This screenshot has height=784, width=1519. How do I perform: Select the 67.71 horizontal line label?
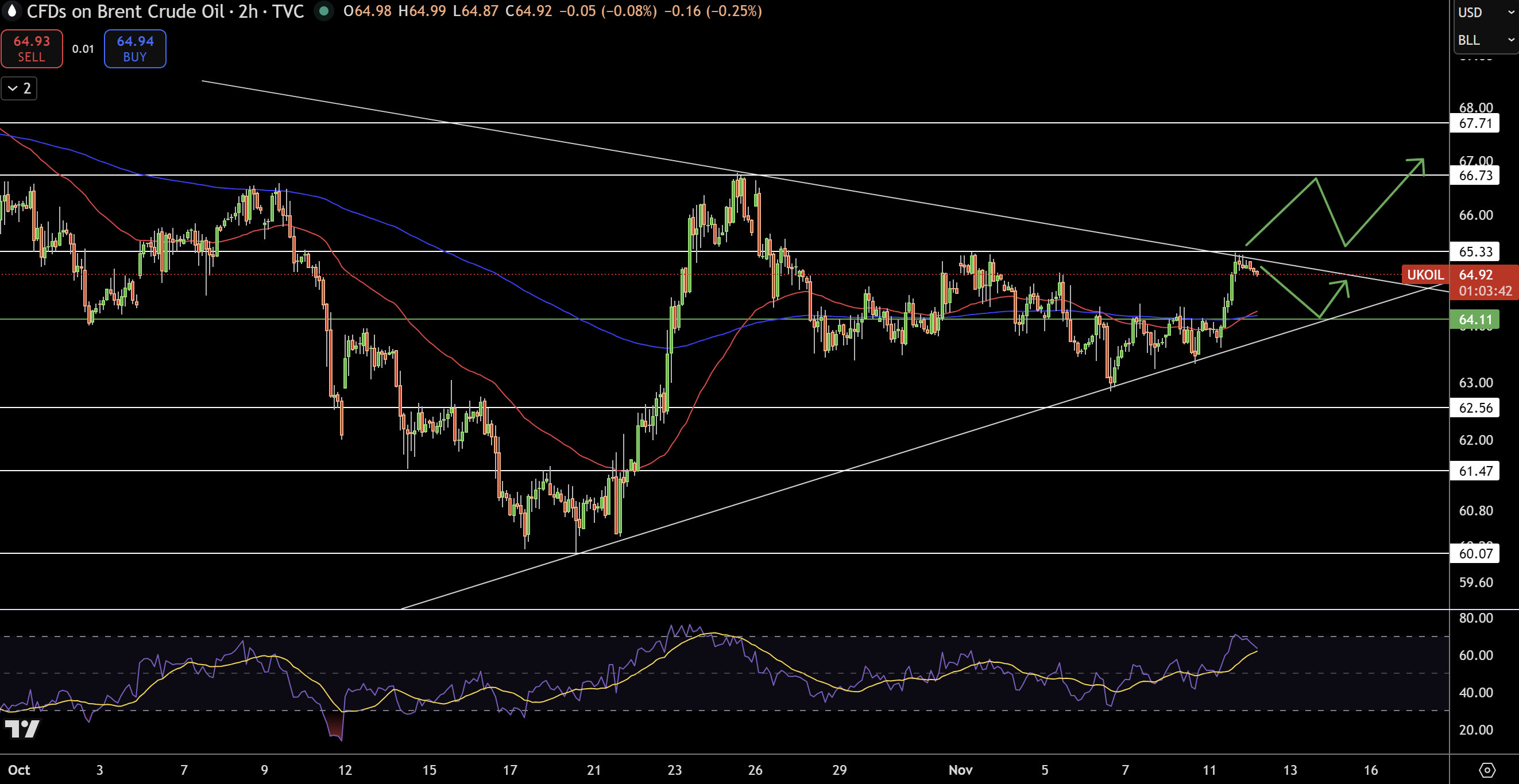(x=1474, y=123)
